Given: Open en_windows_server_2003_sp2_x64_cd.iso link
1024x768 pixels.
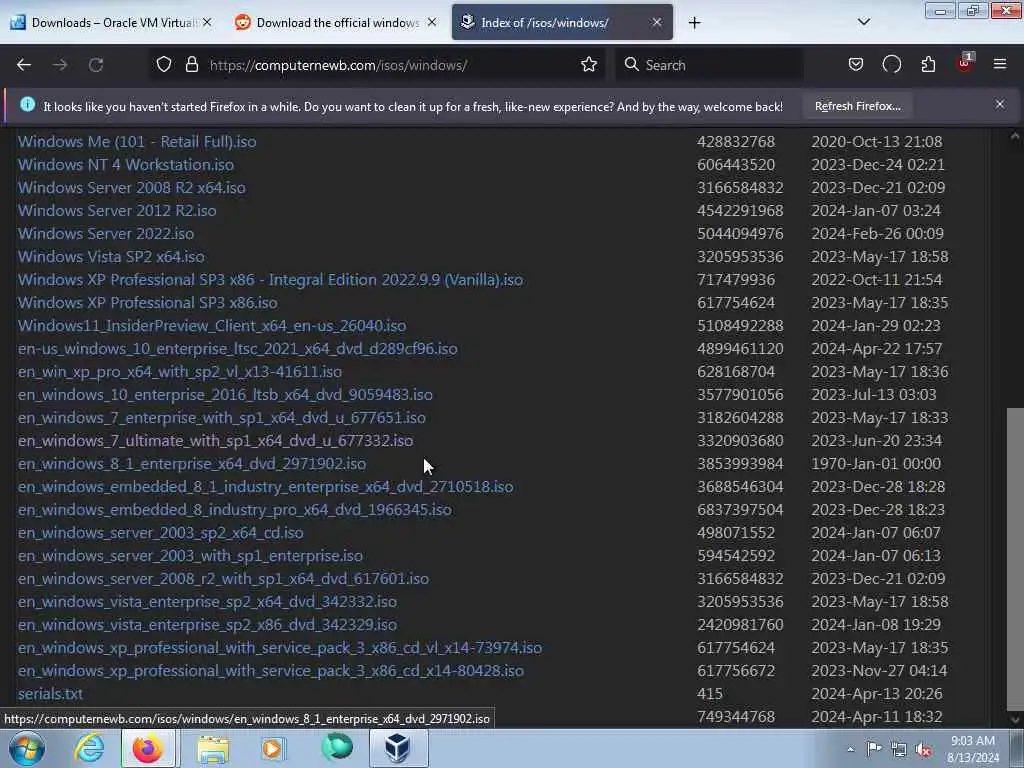Looking at the screenshot, I should pos(161,533).
